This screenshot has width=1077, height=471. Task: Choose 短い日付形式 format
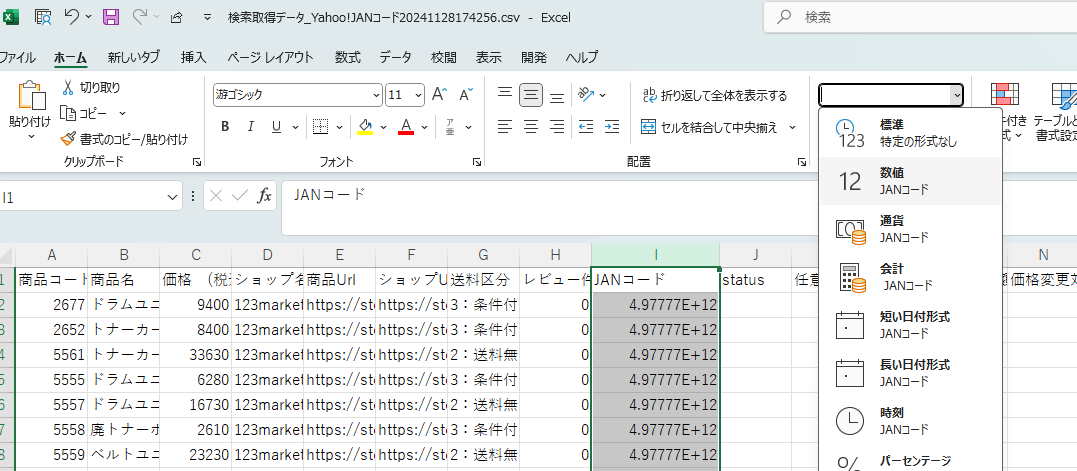point(910,325)
